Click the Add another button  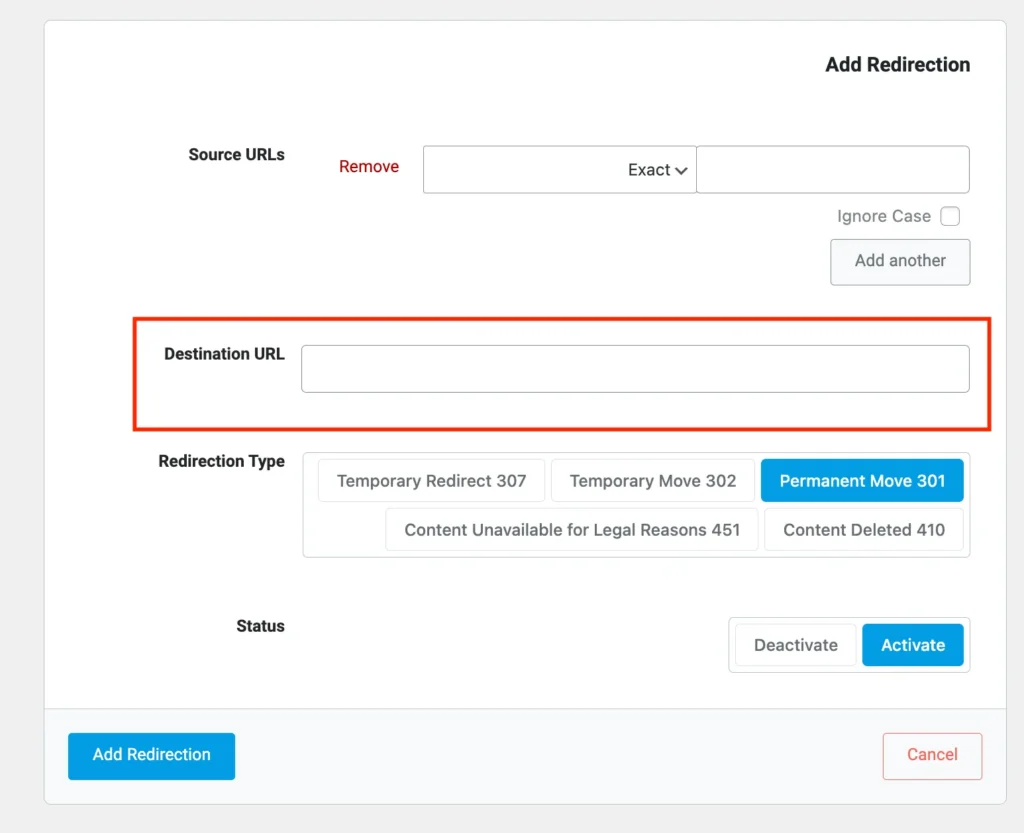(x=900, y=262)
